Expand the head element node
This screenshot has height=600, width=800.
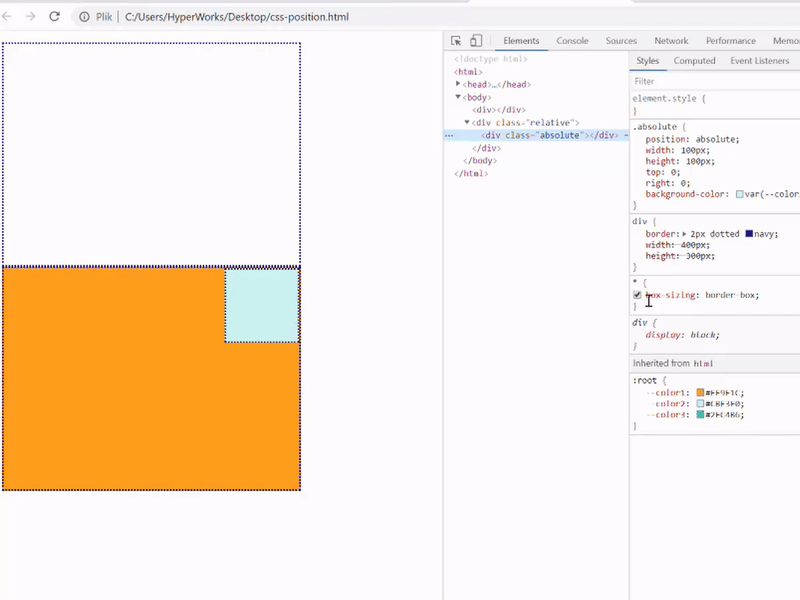click(x=458, y=84)
